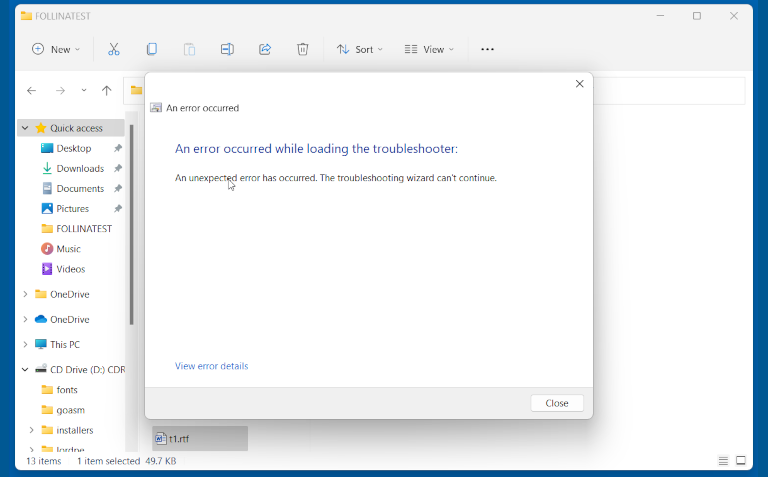768x477 pixels.
Task: Close the error dialog with X
Action: coord(579,84)
